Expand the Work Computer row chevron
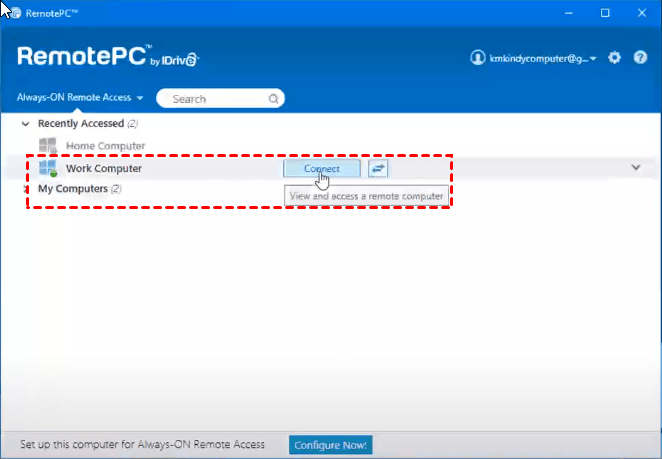The height and width of the screenshot is (459, 662). tap(636, 168)
